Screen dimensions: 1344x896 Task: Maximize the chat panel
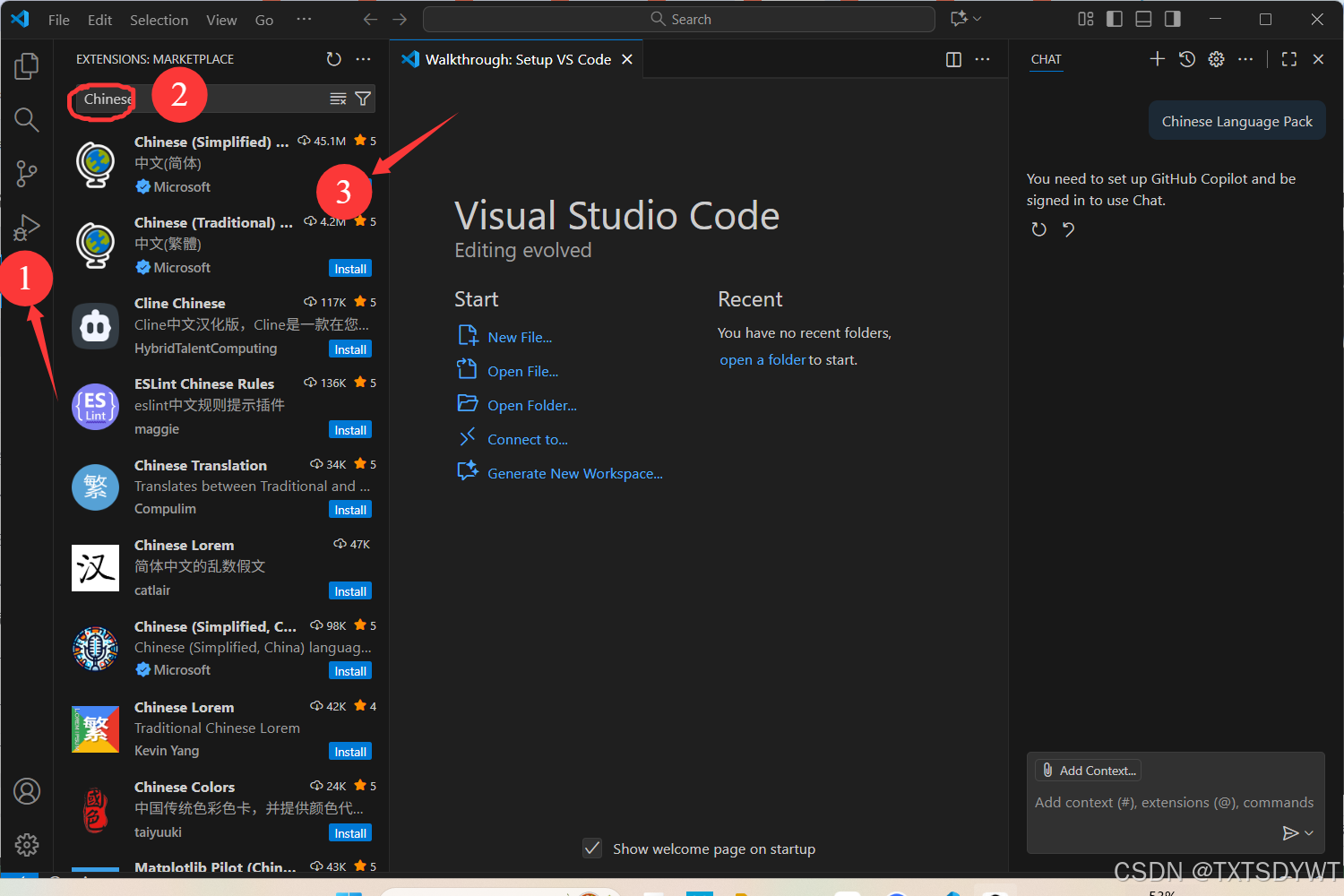click(x=1289, y=59)
